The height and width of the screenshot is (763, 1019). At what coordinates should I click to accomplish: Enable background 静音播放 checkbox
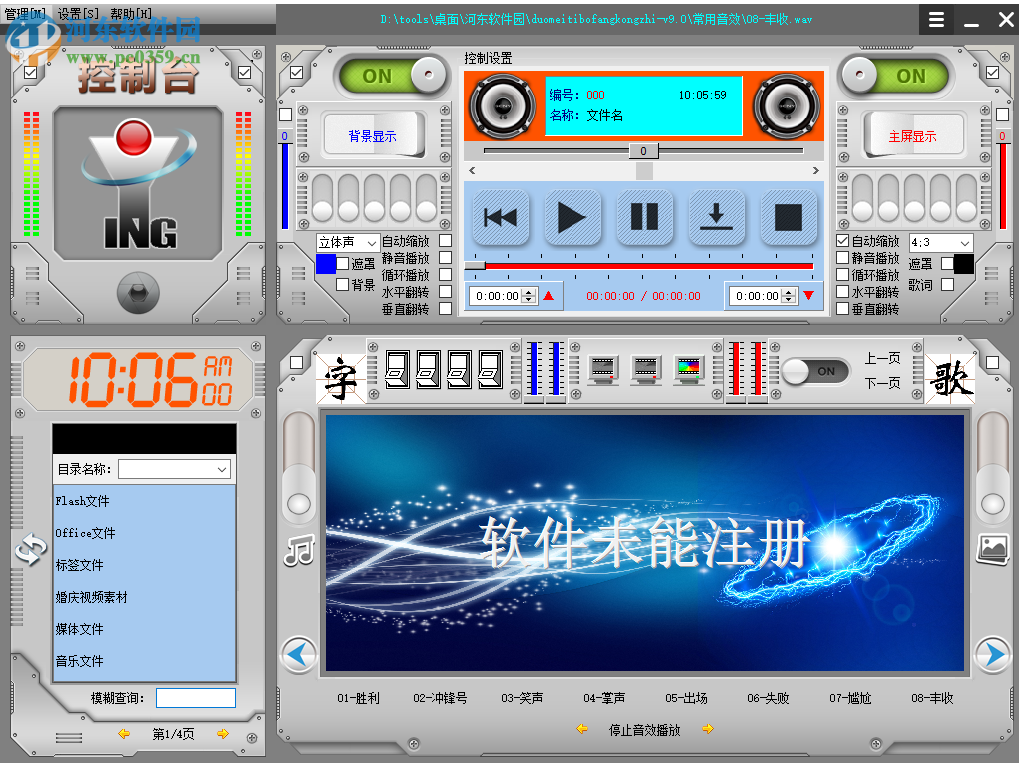(445, 257)
